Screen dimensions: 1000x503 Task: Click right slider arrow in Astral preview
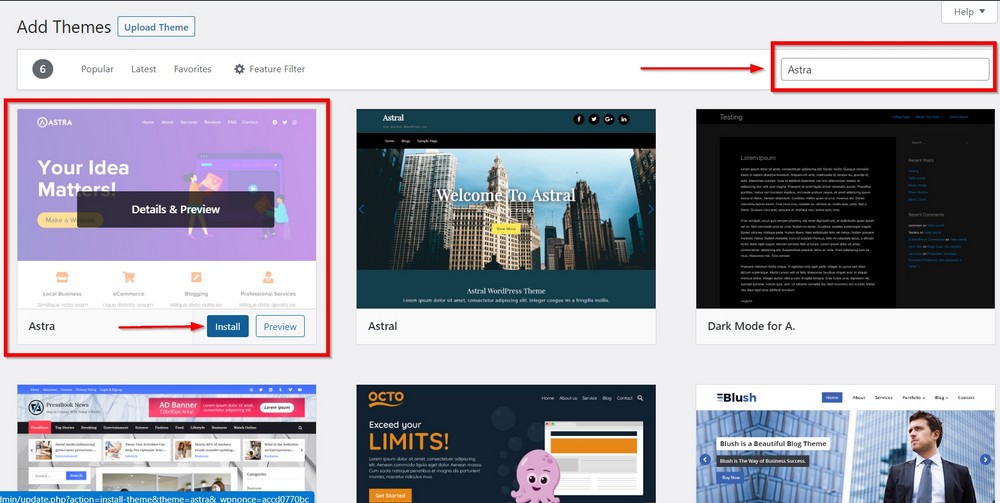tap(651, 209)
